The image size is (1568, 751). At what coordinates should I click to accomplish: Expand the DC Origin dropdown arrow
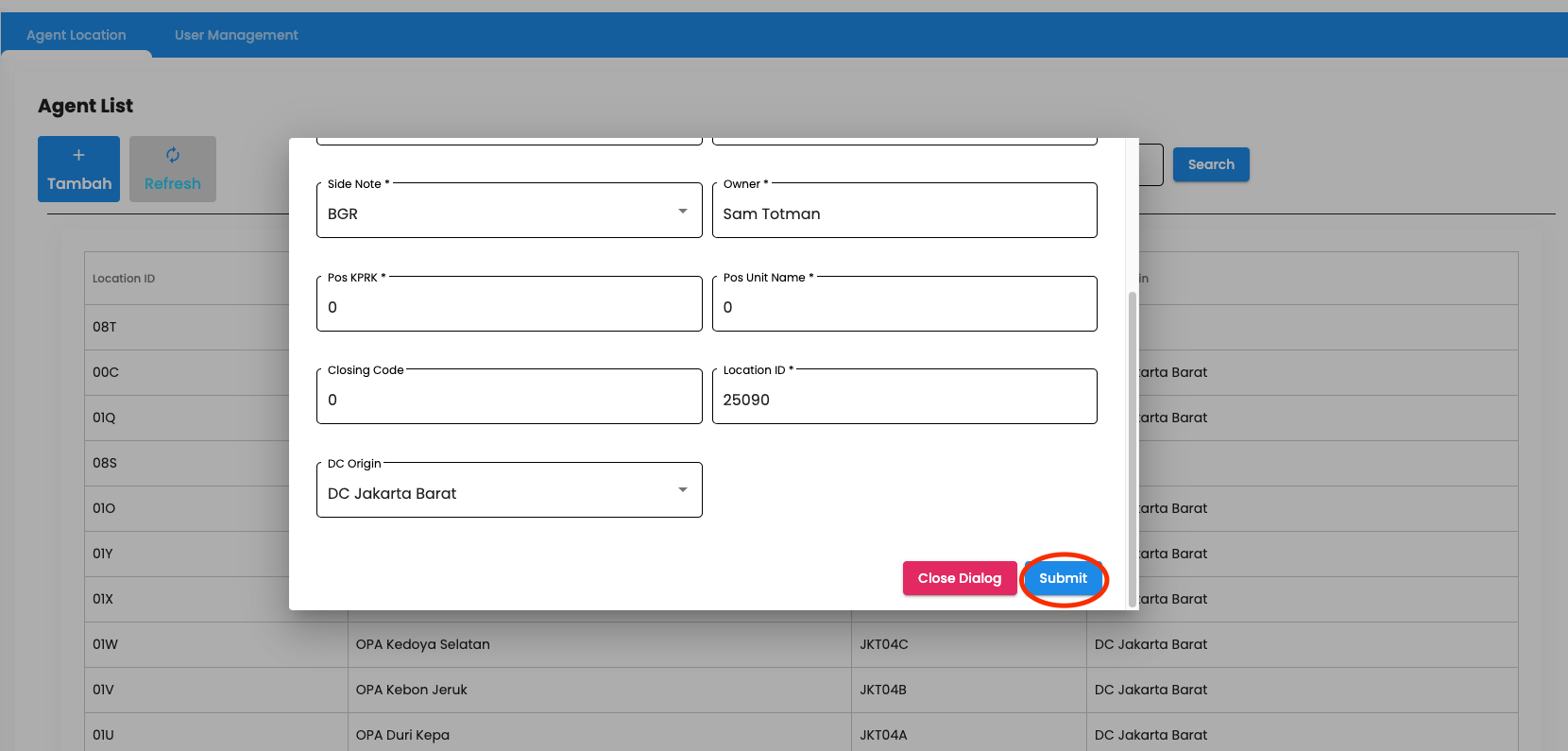coord(682,490)
